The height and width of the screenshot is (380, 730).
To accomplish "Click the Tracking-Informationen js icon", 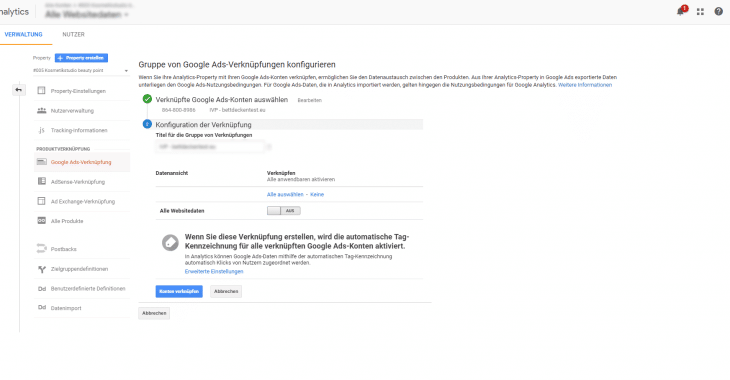I will [41, 130].
